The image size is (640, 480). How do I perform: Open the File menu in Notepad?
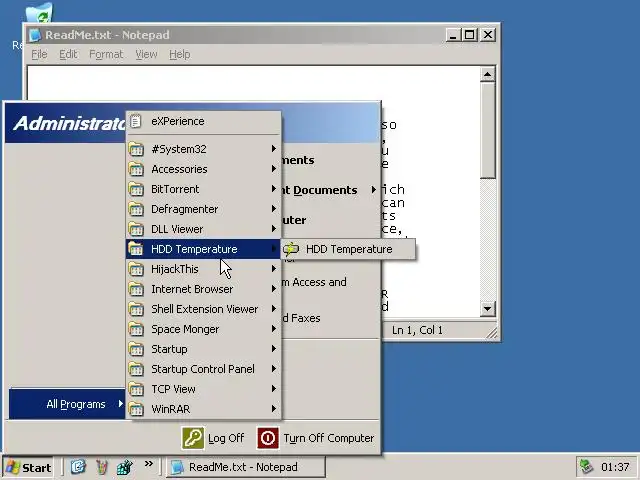(x=39, y=54)
